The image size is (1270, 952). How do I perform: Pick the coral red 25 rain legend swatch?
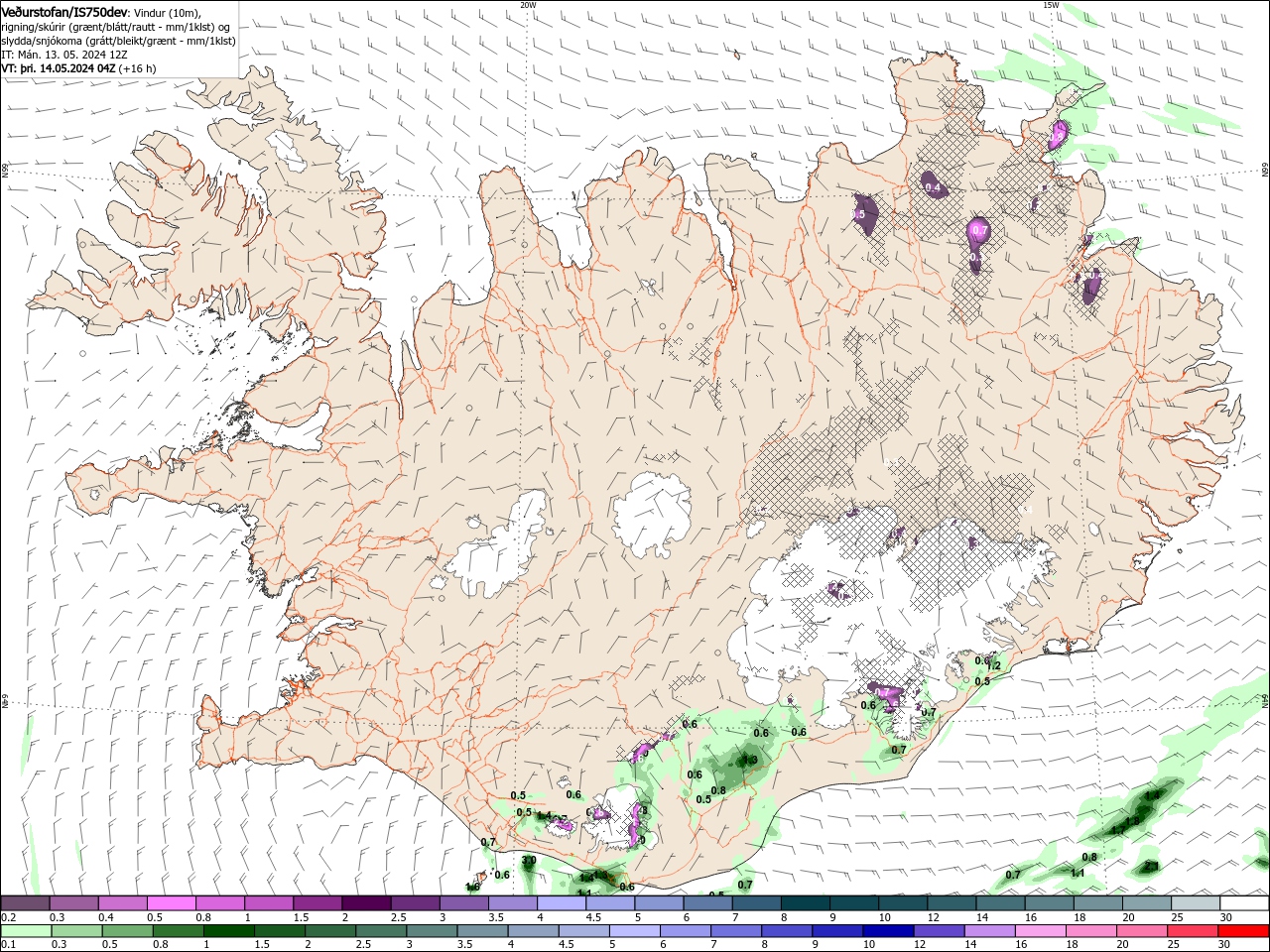click(1194, 930)
